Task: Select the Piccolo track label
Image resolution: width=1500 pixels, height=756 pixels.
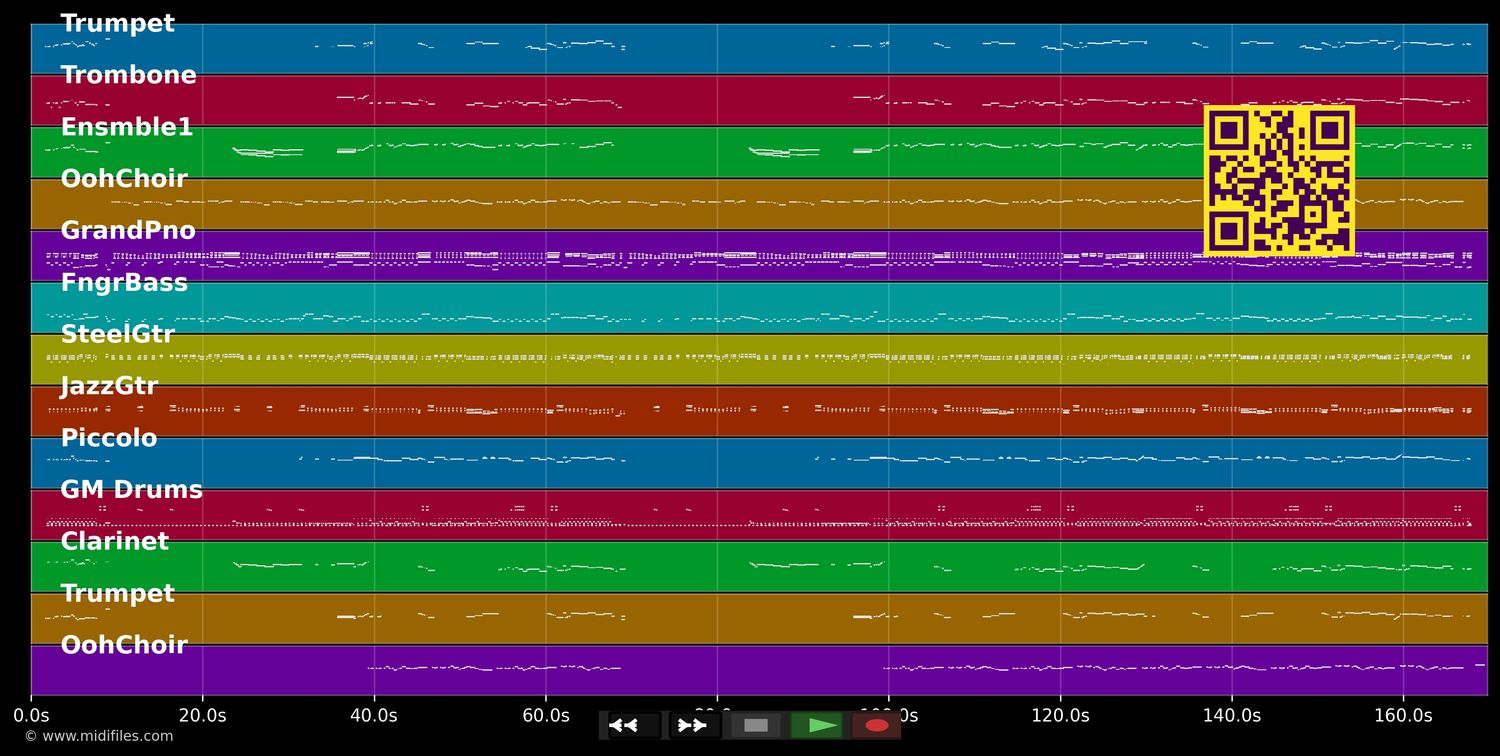Action: pyautogui.click(x=109, y=438)
